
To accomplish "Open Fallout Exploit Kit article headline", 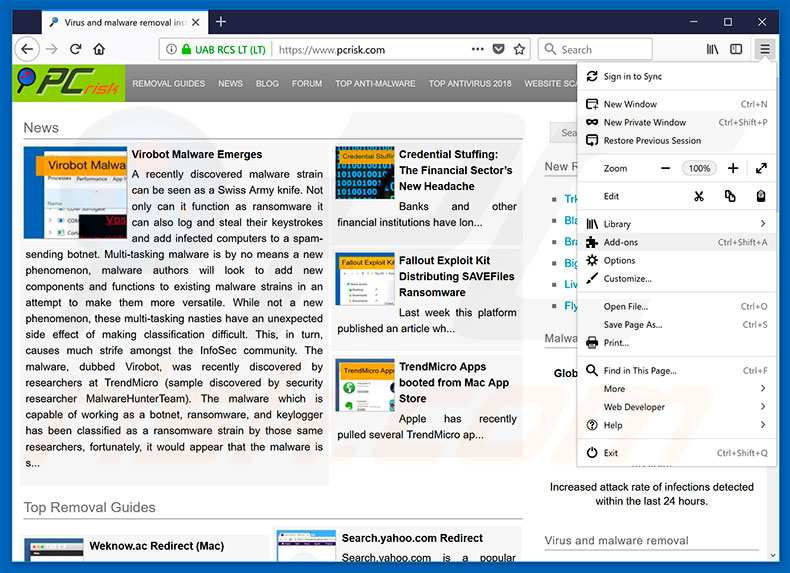I will [456, 276].
